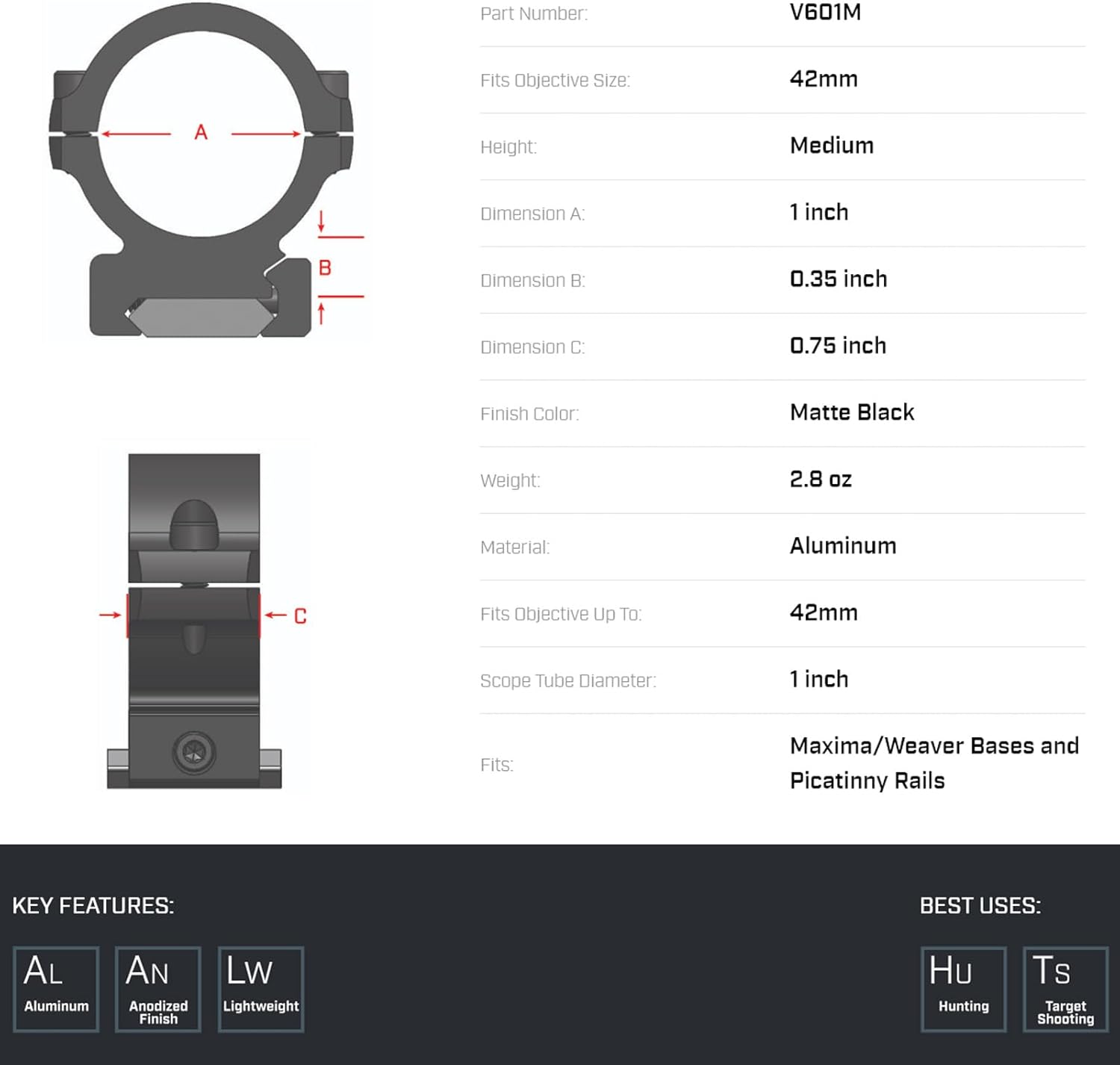Click the BEST USES heading
The height and width of the screenshot is (1065, 1120).
tap(980, 906)
